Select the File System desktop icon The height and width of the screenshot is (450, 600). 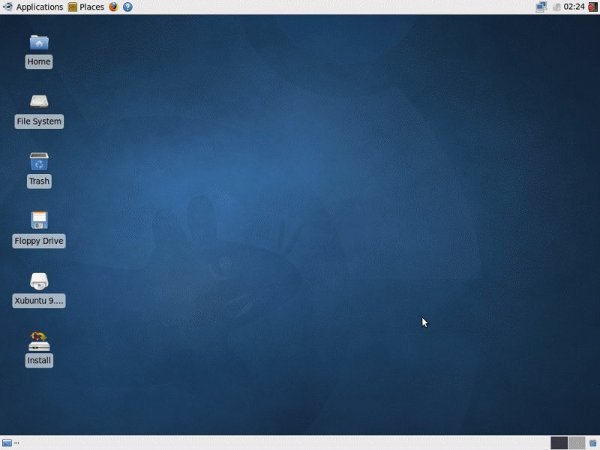(39, 102)
